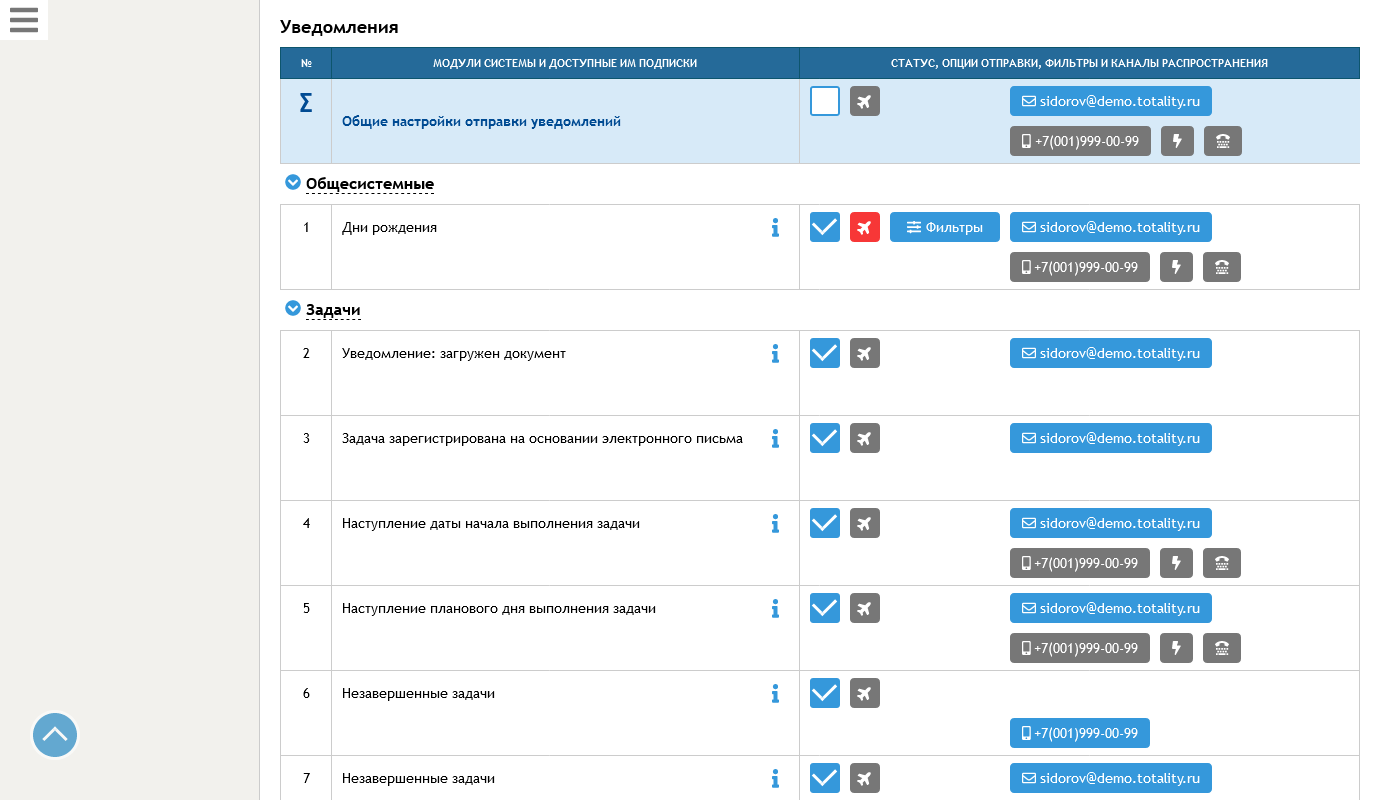Select Наступление планового дня выполнения задачи label
1380x800 pixels.
(499, 608)
